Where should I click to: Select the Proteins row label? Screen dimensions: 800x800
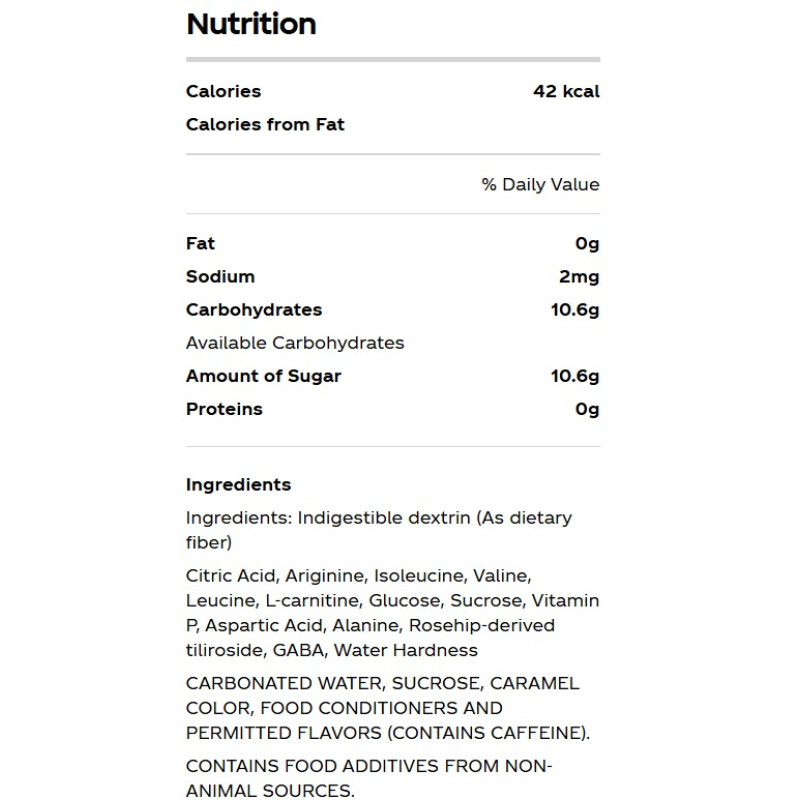point(224,409)
